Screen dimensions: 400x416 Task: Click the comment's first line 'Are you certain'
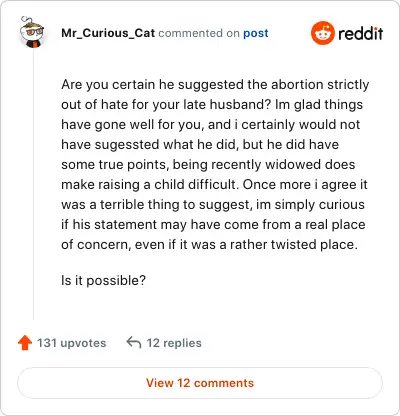click(215, 85)
